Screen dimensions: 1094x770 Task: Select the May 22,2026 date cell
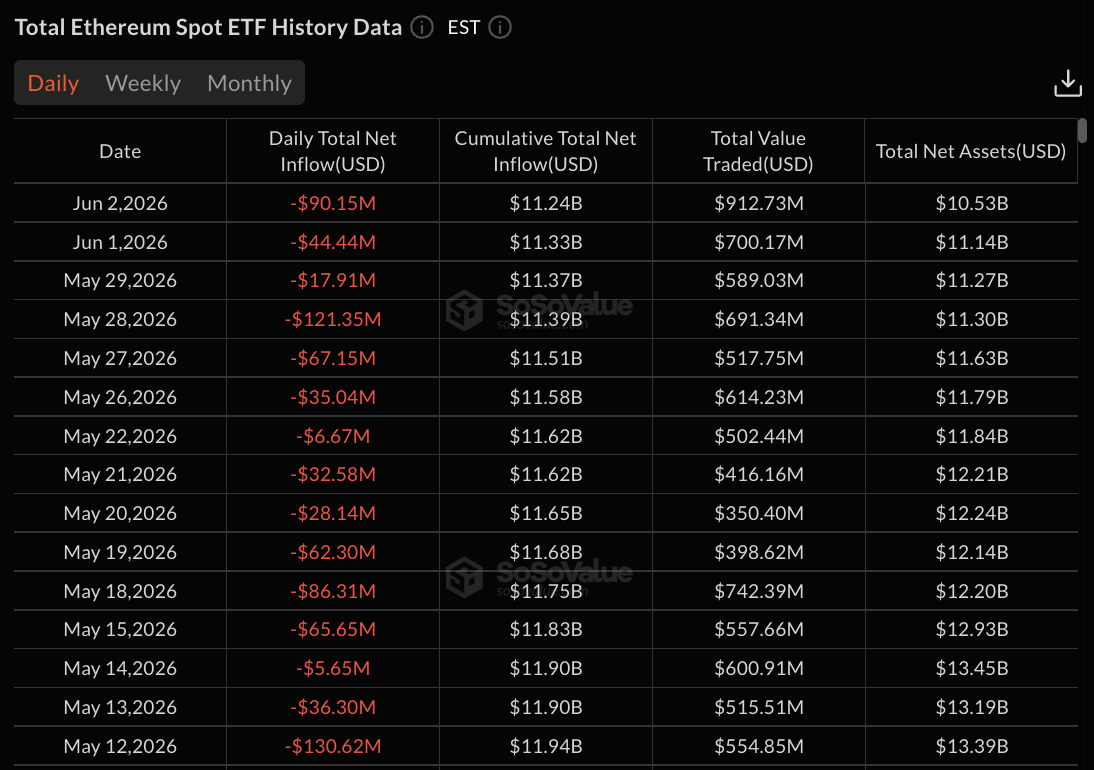(x=120, y=437)
